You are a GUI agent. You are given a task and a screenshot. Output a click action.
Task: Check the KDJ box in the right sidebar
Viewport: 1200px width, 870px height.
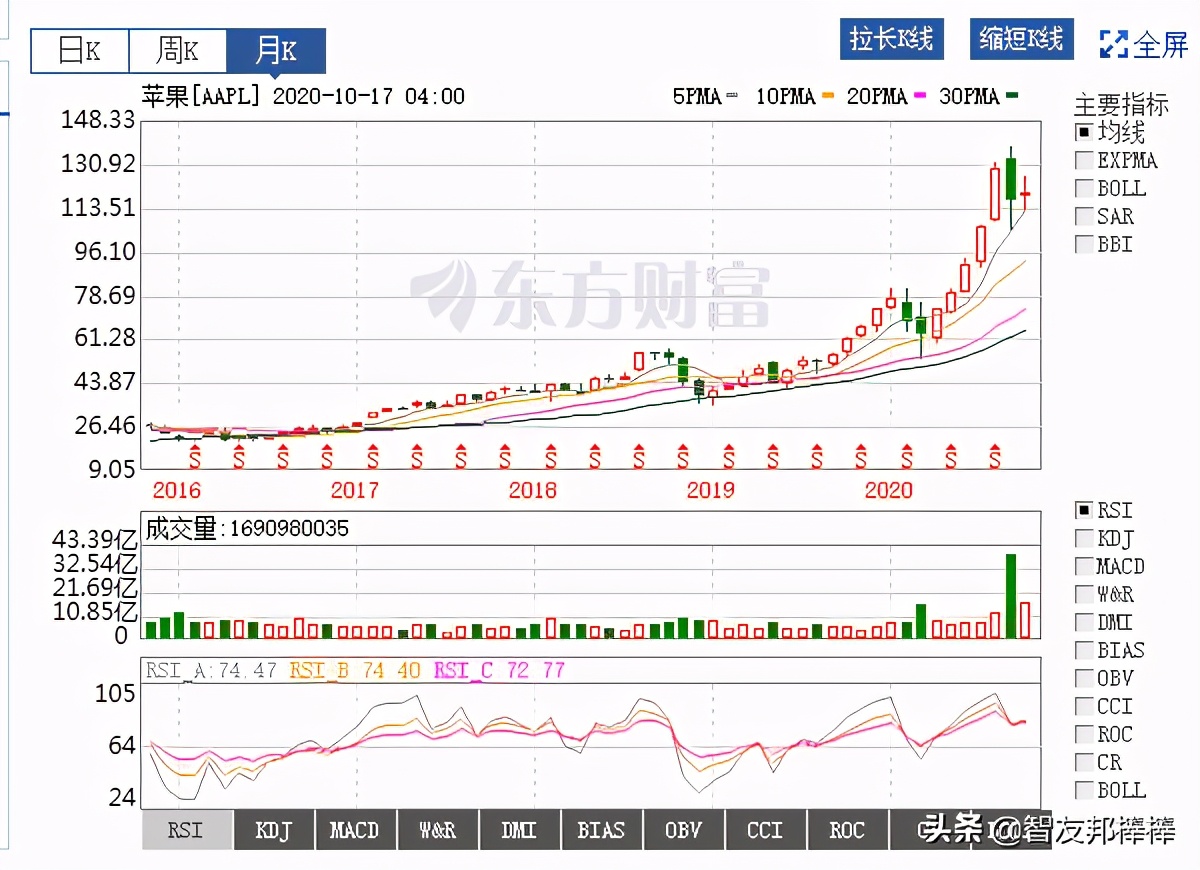pos(1084,538)
